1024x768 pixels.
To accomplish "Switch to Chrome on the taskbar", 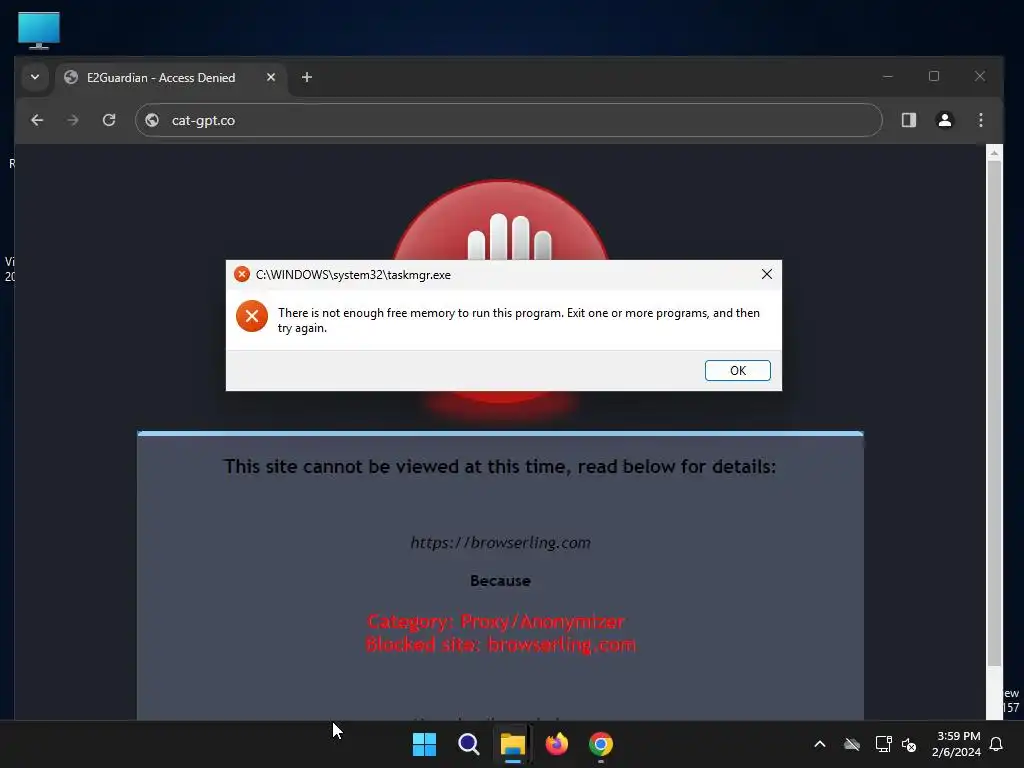I will [601, 744].
